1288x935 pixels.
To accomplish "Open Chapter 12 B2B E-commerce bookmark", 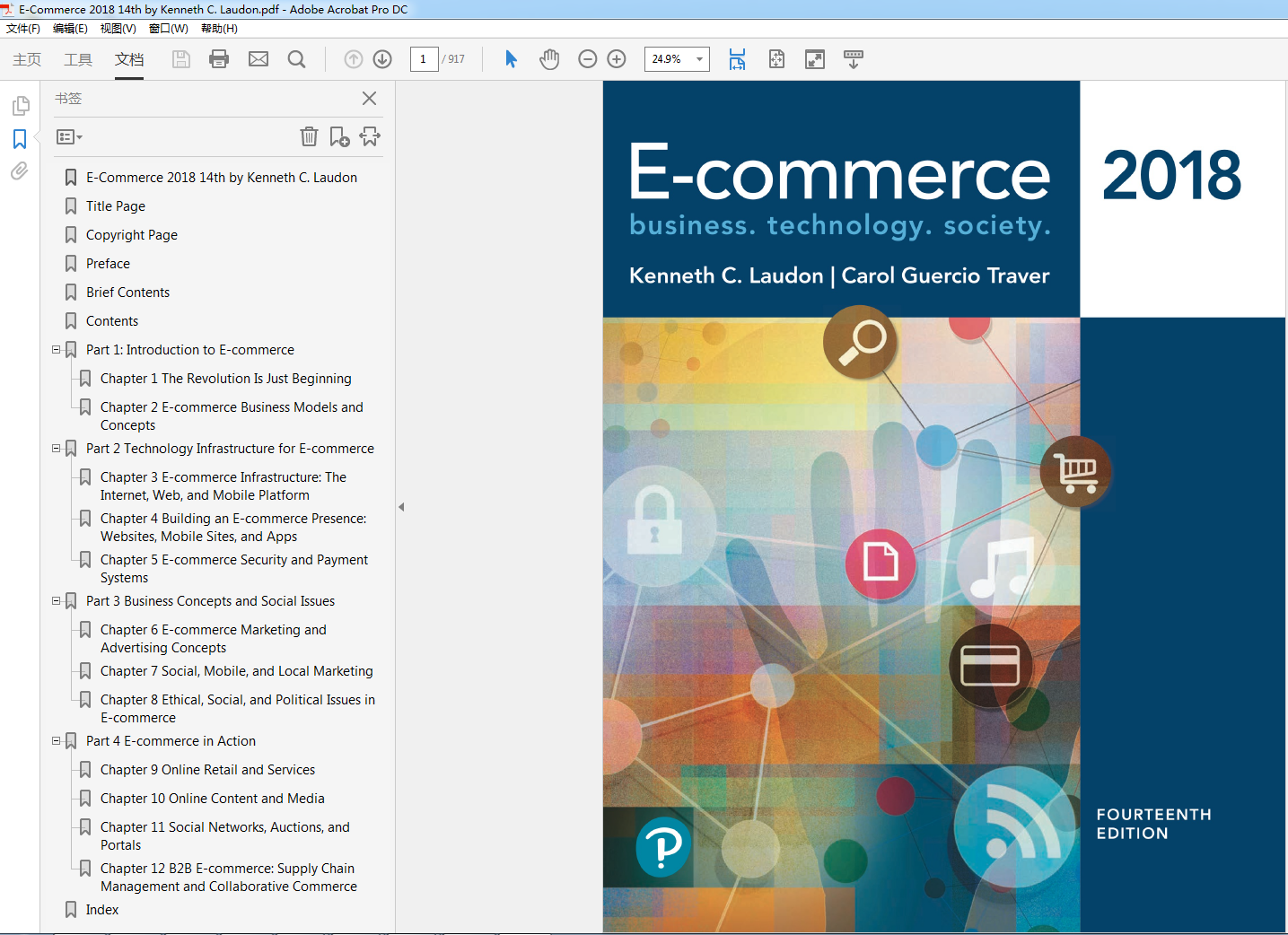I will pos(229,878).
